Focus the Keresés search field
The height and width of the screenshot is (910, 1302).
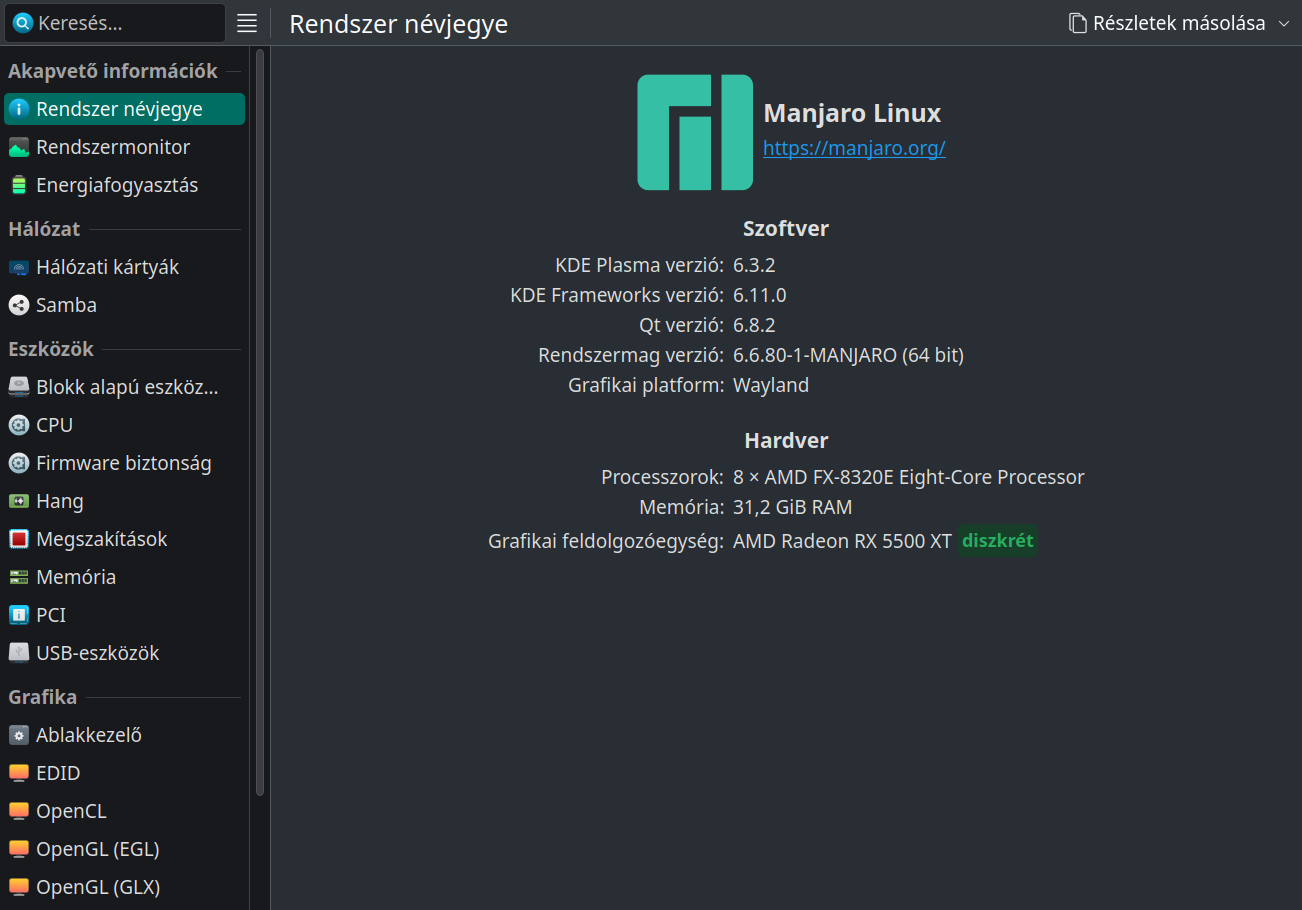[x=115, y=23]
